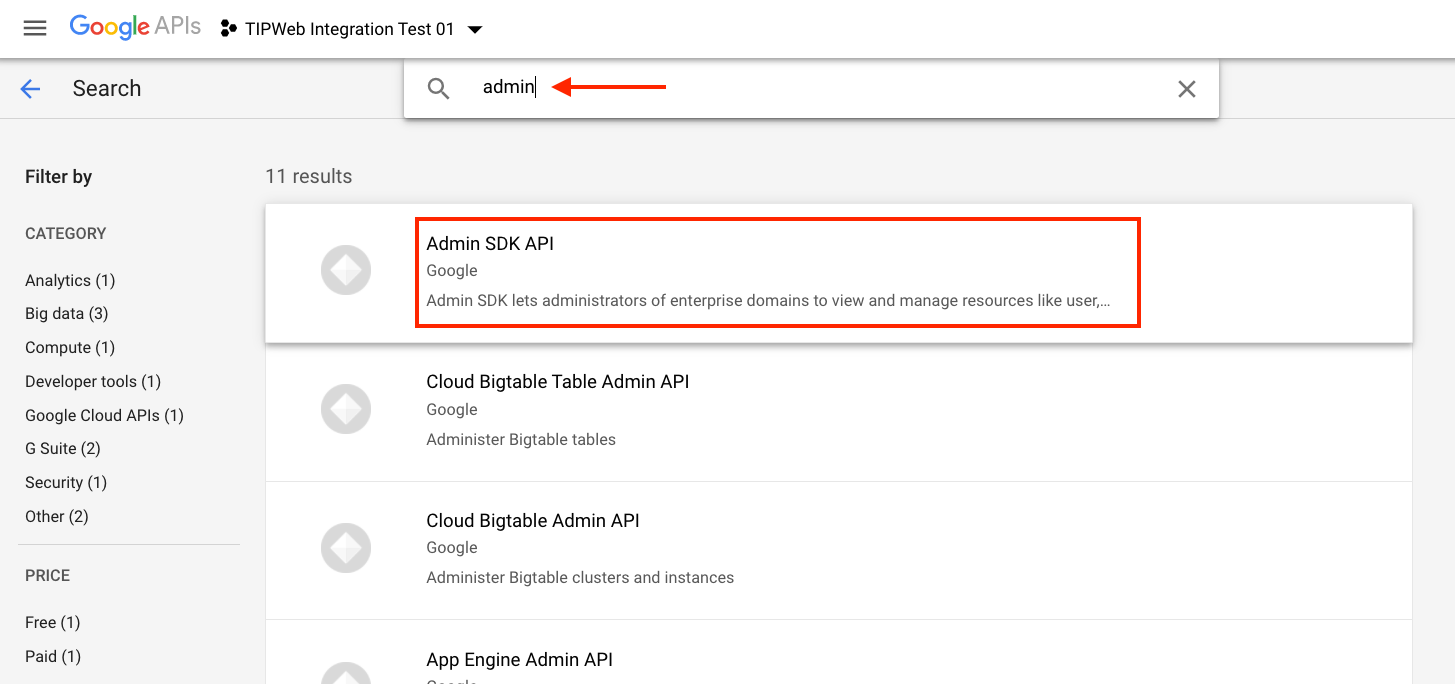Screen dimensions: 1455x684
Task: Click the 11 results count text
Action: [x=309, y=176]
